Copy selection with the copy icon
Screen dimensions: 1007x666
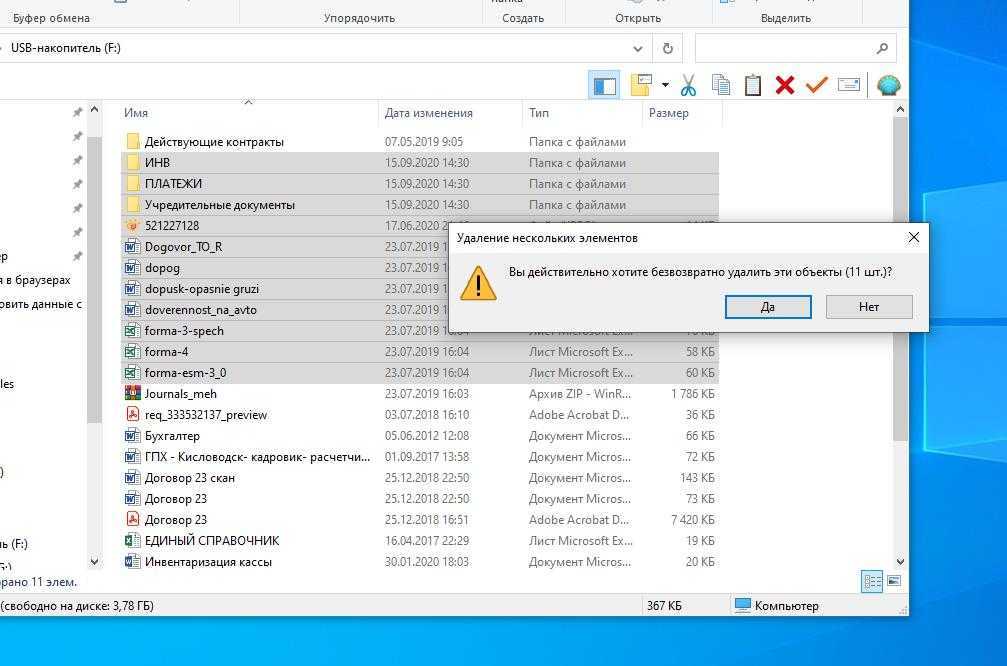click(x=721, y=85)
